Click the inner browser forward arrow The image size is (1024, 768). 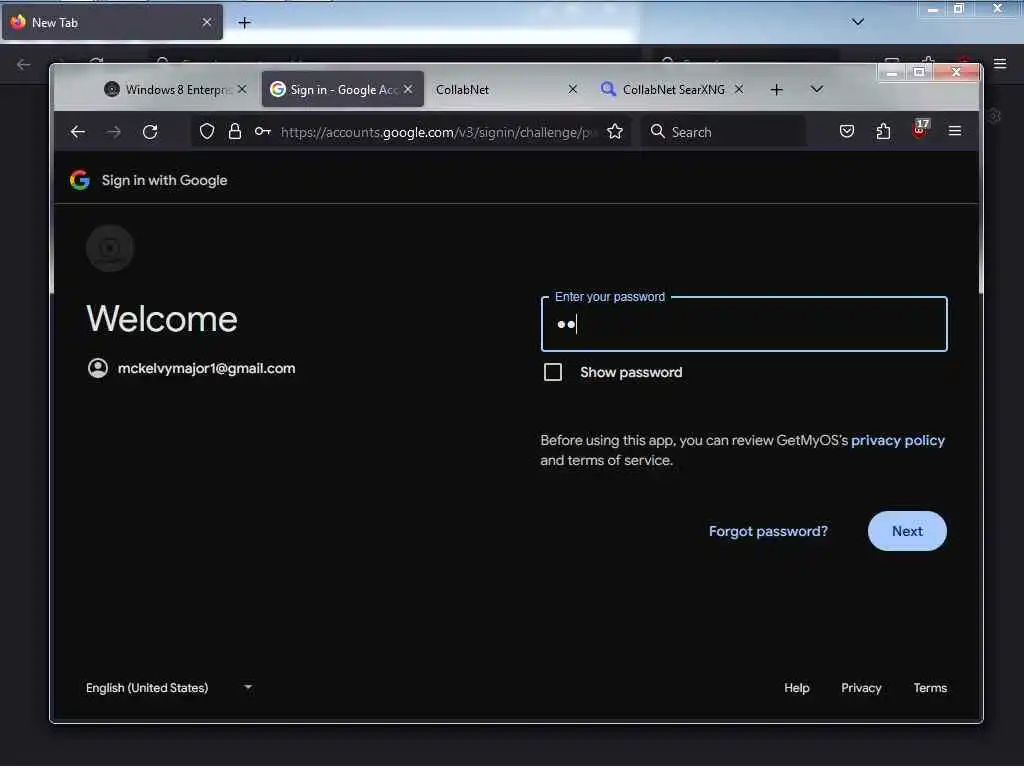114,132
